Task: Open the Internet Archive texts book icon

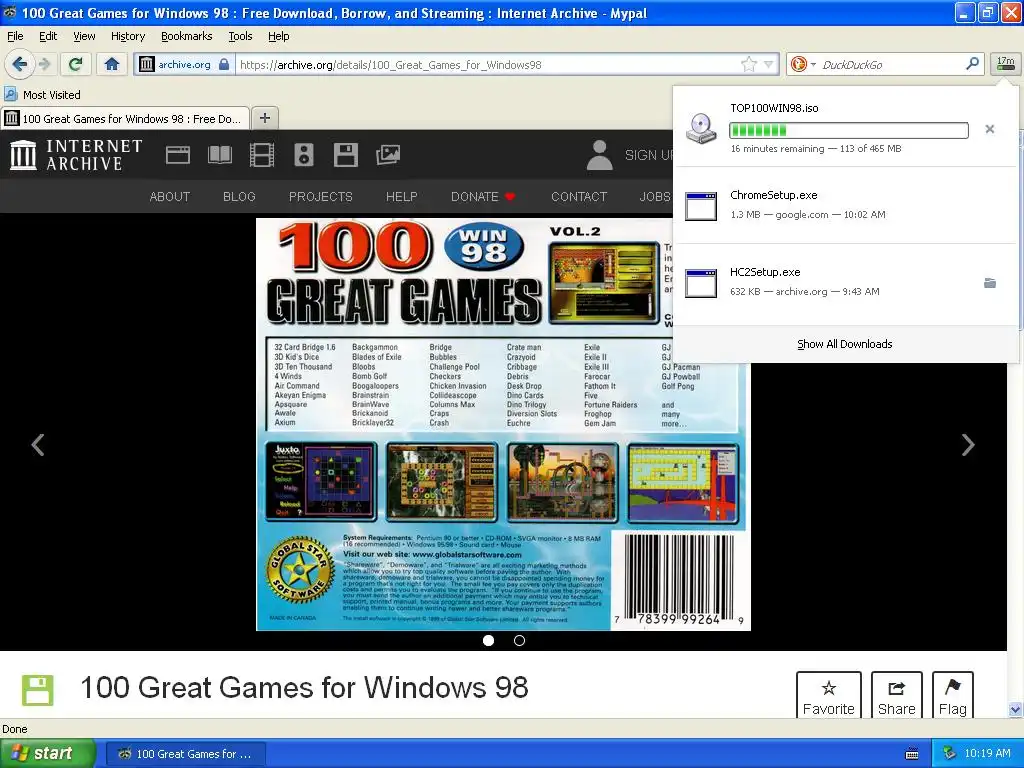Action: click(x=219, y=155)
